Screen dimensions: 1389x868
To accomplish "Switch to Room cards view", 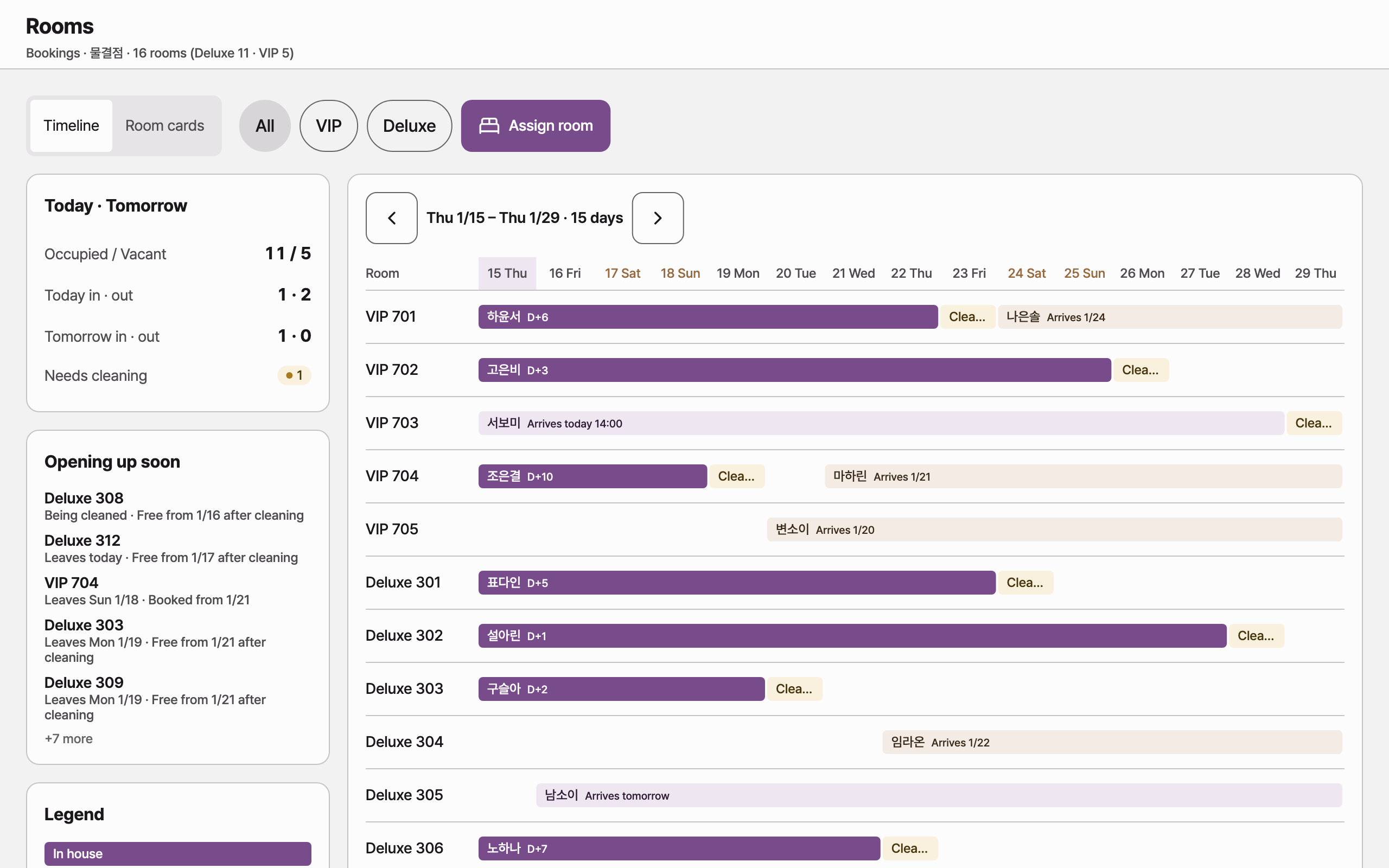I will (165, 126).
